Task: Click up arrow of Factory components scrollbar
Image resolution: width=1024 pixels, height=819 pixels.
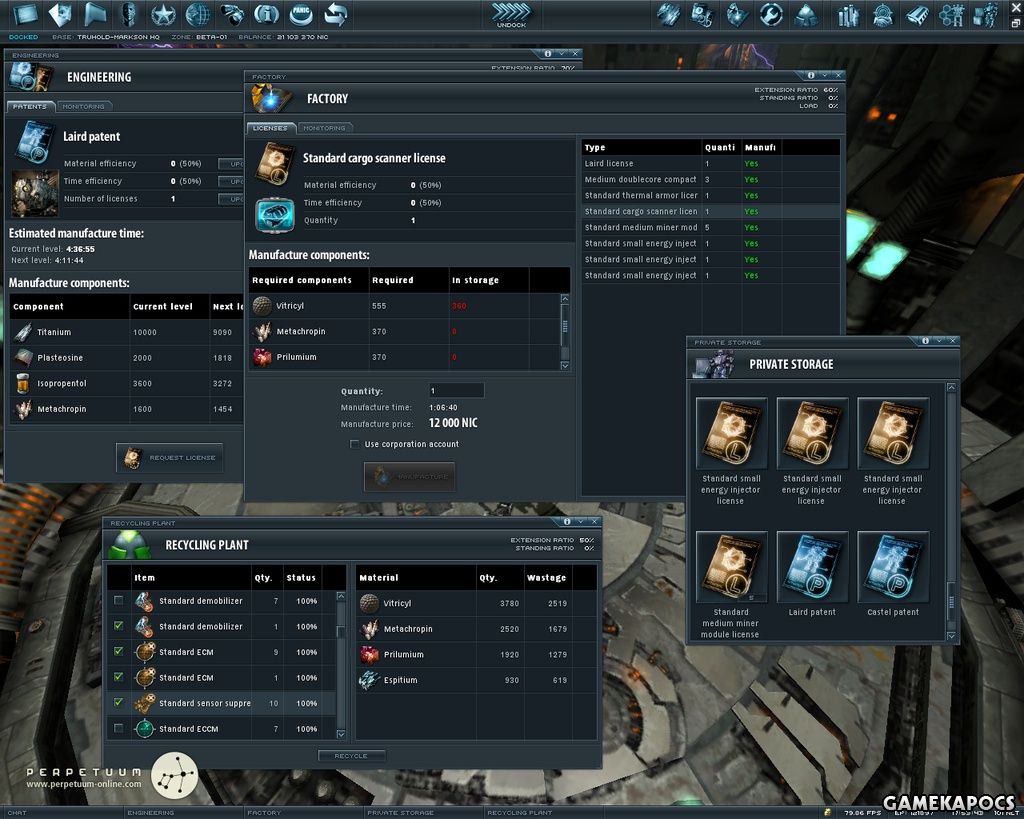Action: 565,298
